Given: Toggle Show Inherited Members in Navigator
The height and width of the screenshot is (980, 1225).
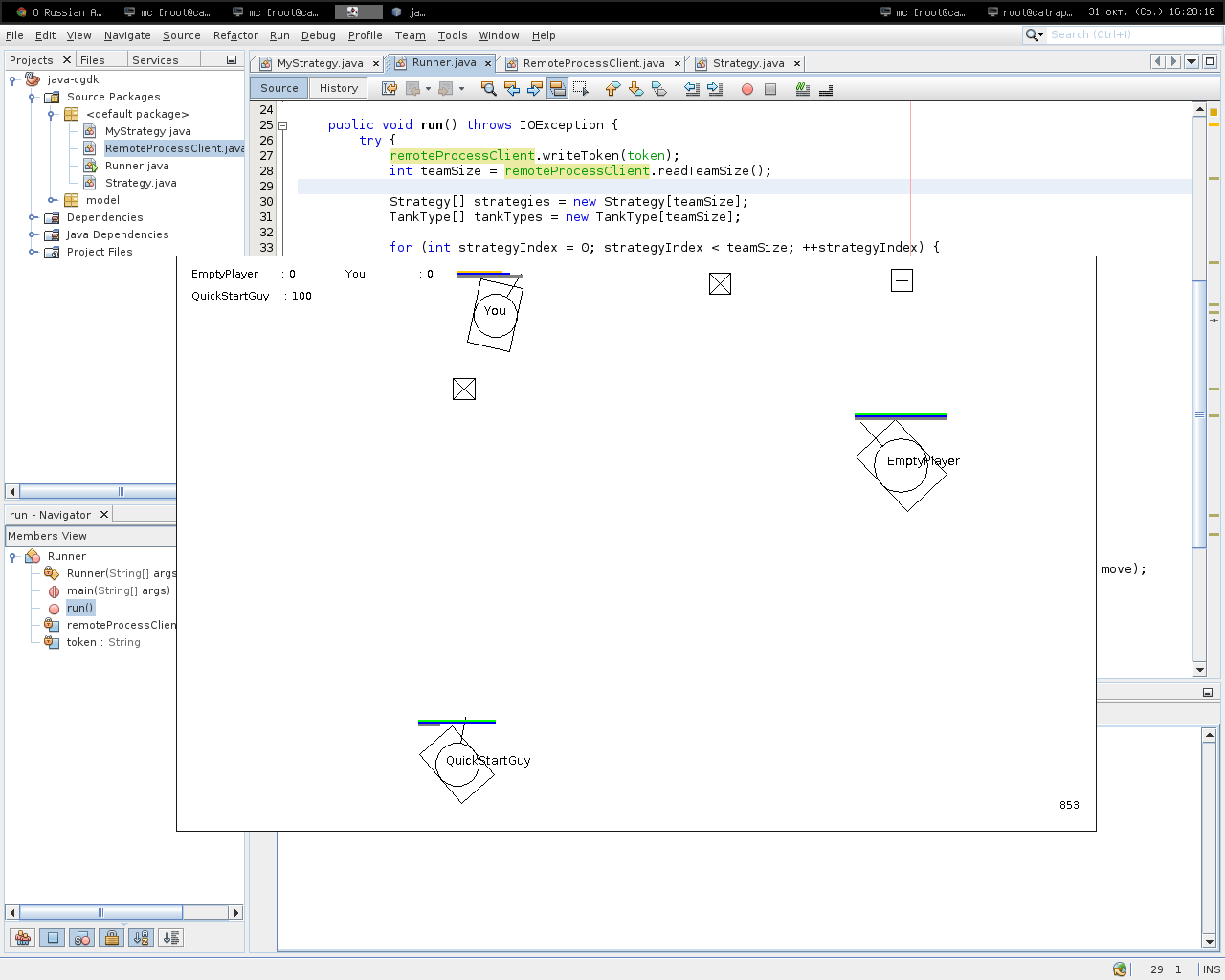Looking at the screenshot, I should click(23, 938).
